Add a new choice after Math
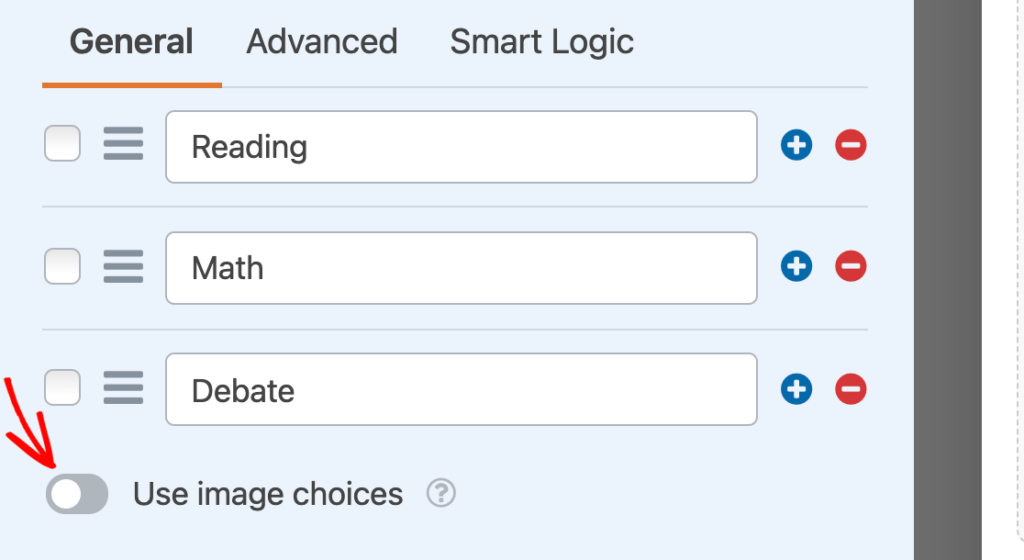The image size is (1024, 560). tap(796, 267)
